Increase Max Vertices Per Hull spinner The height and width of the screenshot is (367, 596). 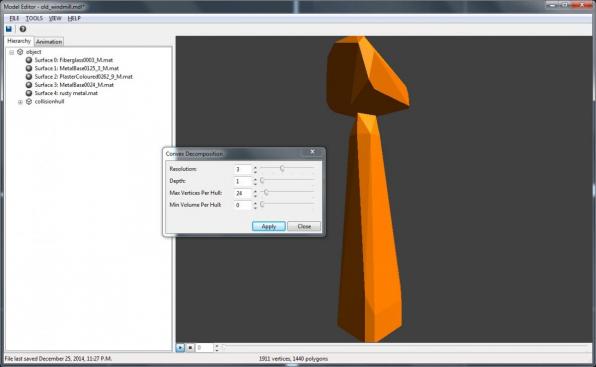(x=255, y=191)
